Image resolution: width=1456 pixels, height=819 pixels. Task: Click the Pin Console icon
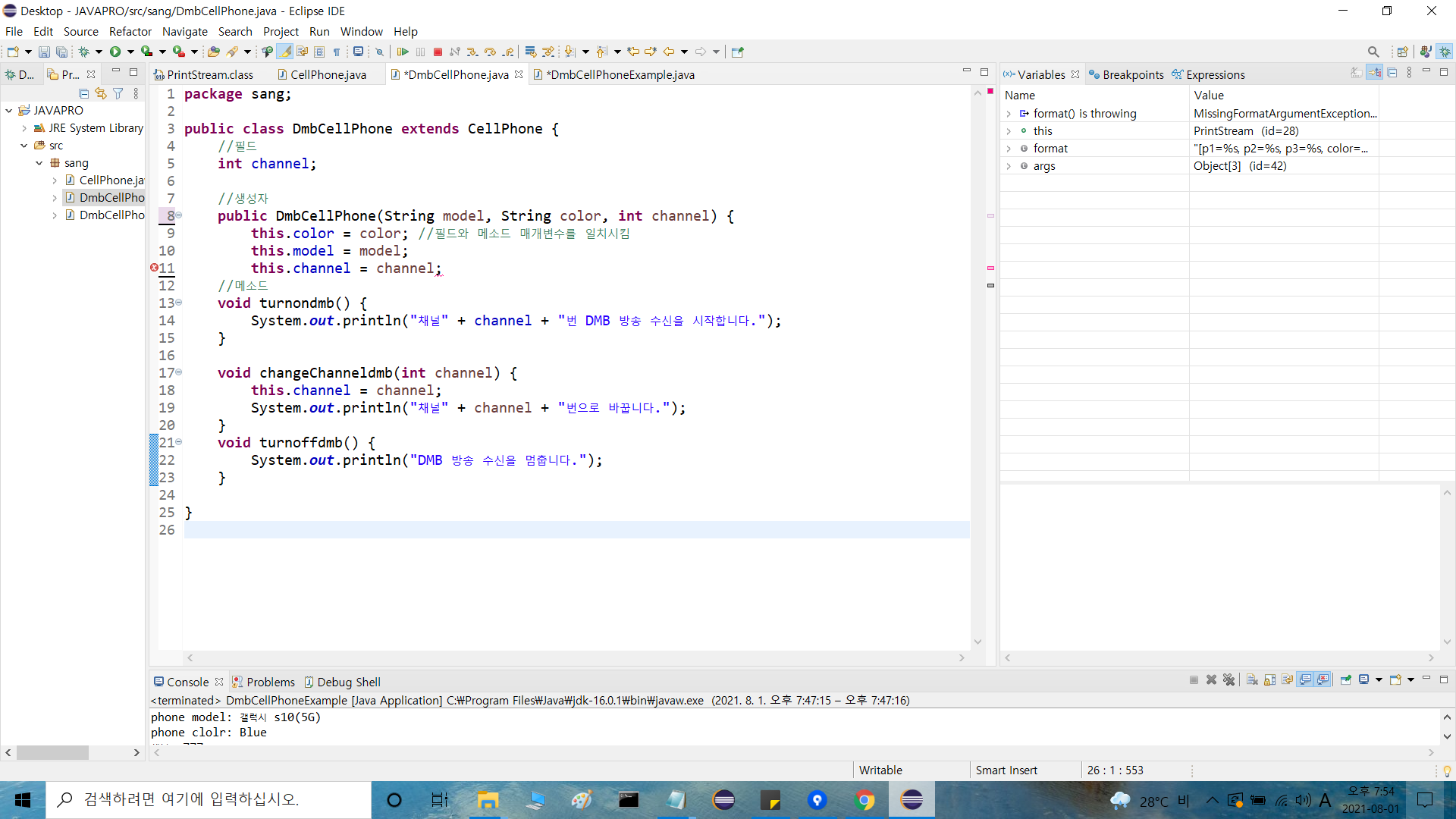click(x=1345, y=679)
